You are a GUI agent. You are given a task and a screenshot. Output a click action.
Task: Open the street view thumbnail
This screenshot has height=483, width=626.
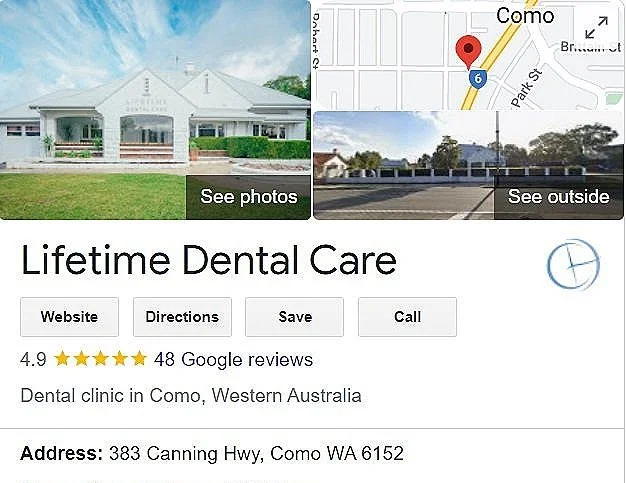click(468, 166)
